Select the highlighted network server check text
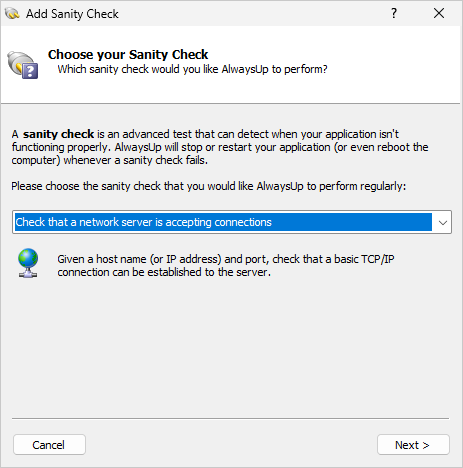The height and width of the screenshot is (468, 463). coord(144,222)
